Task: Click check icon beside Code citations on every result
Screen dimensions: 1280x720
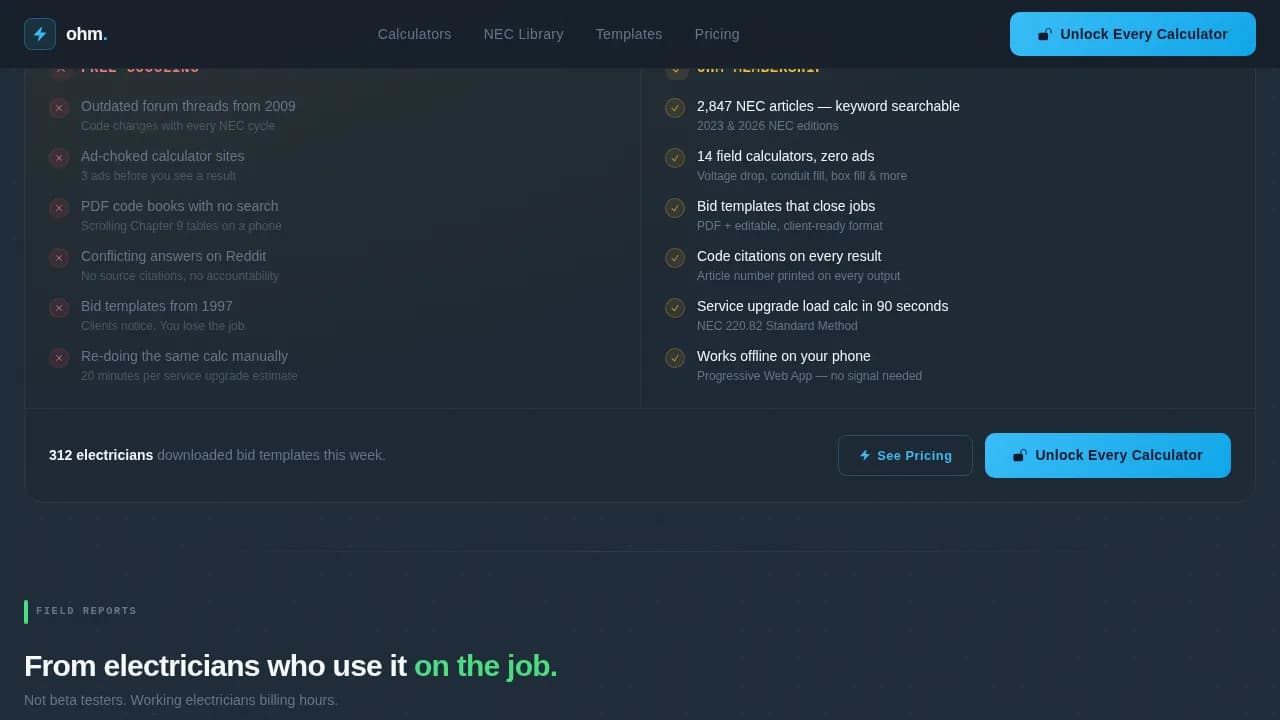Action: click(675, 258)
